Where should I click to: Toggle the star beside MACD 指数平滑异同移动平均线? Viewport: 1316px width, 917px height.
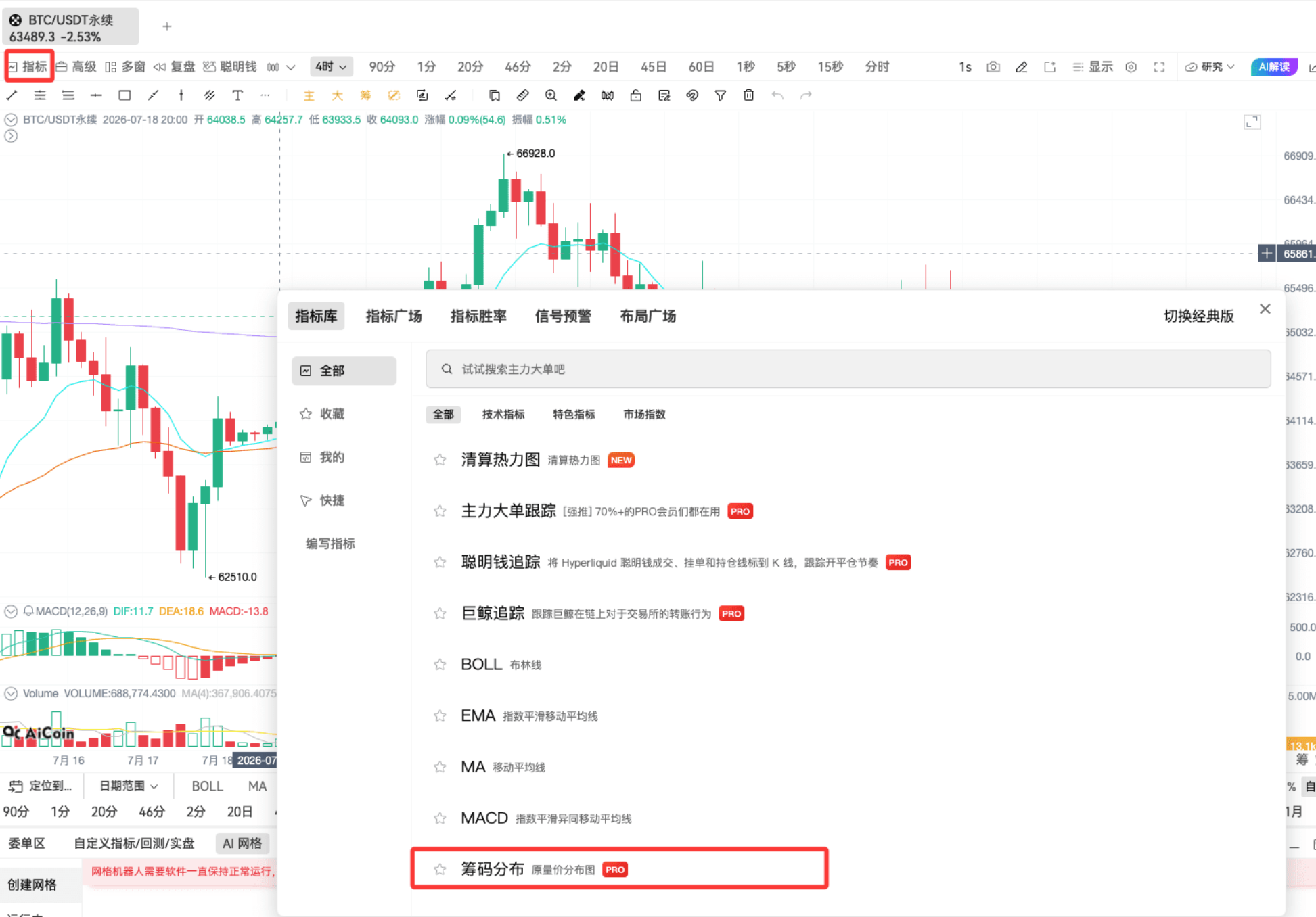440,818
